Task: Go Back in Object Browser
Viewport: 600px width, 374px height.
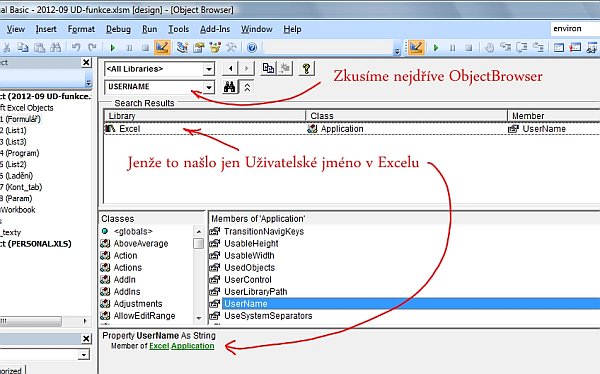Action: coord(230,69)
